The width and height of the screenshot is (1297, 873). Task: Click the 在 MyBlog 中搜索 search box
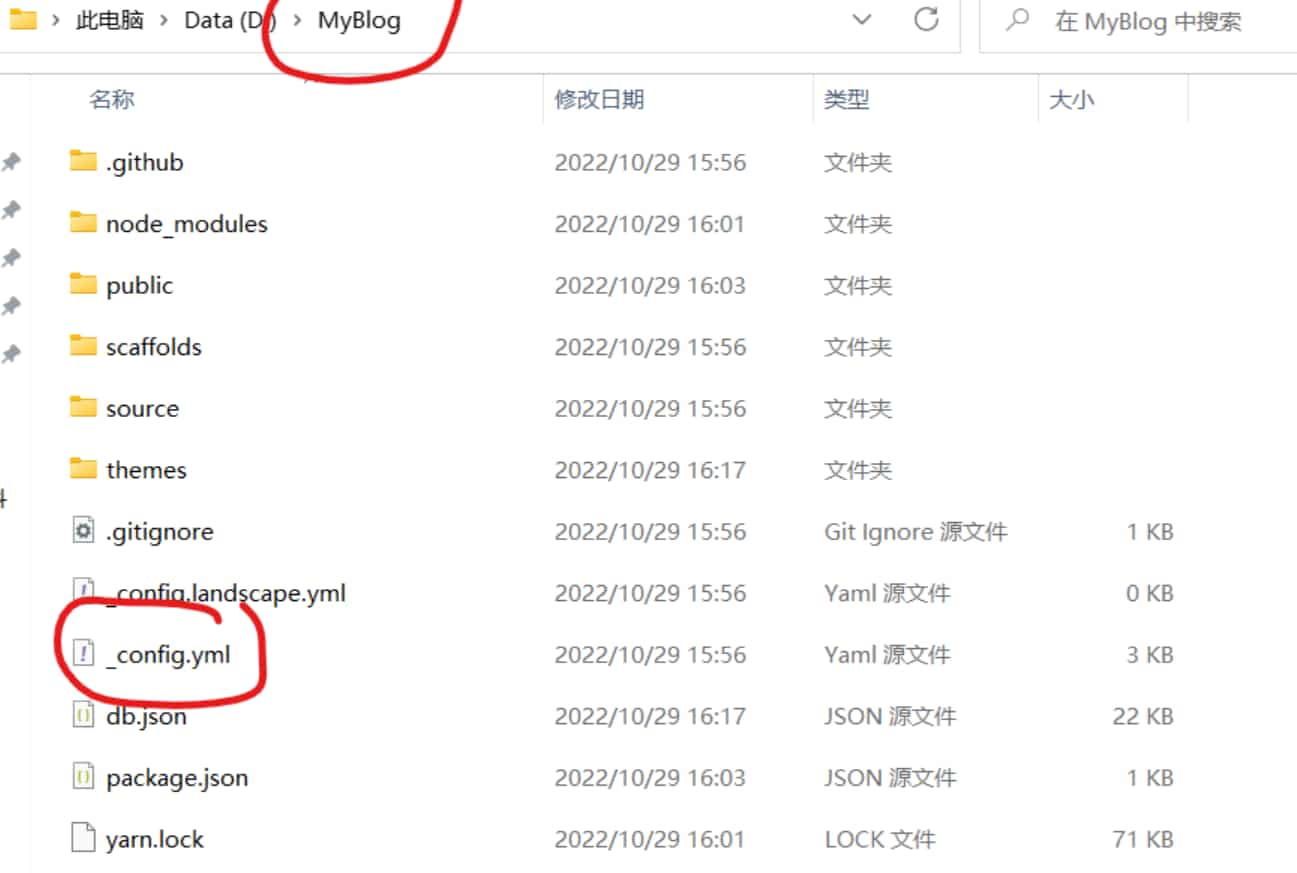coord(1150,21)
